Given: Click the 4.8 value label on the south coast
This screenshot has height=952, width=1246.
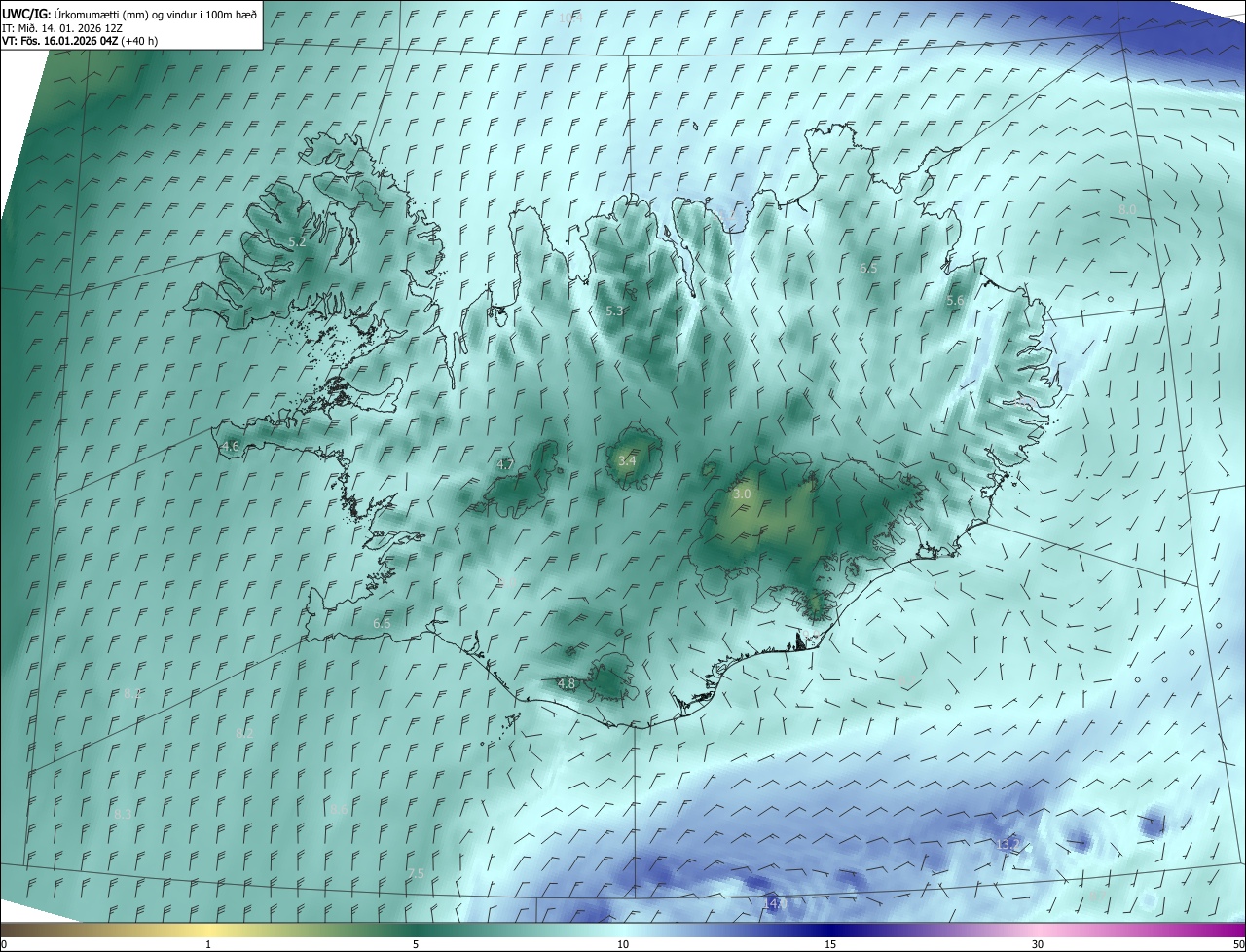Looking at the screenshot, I should 567,684.
